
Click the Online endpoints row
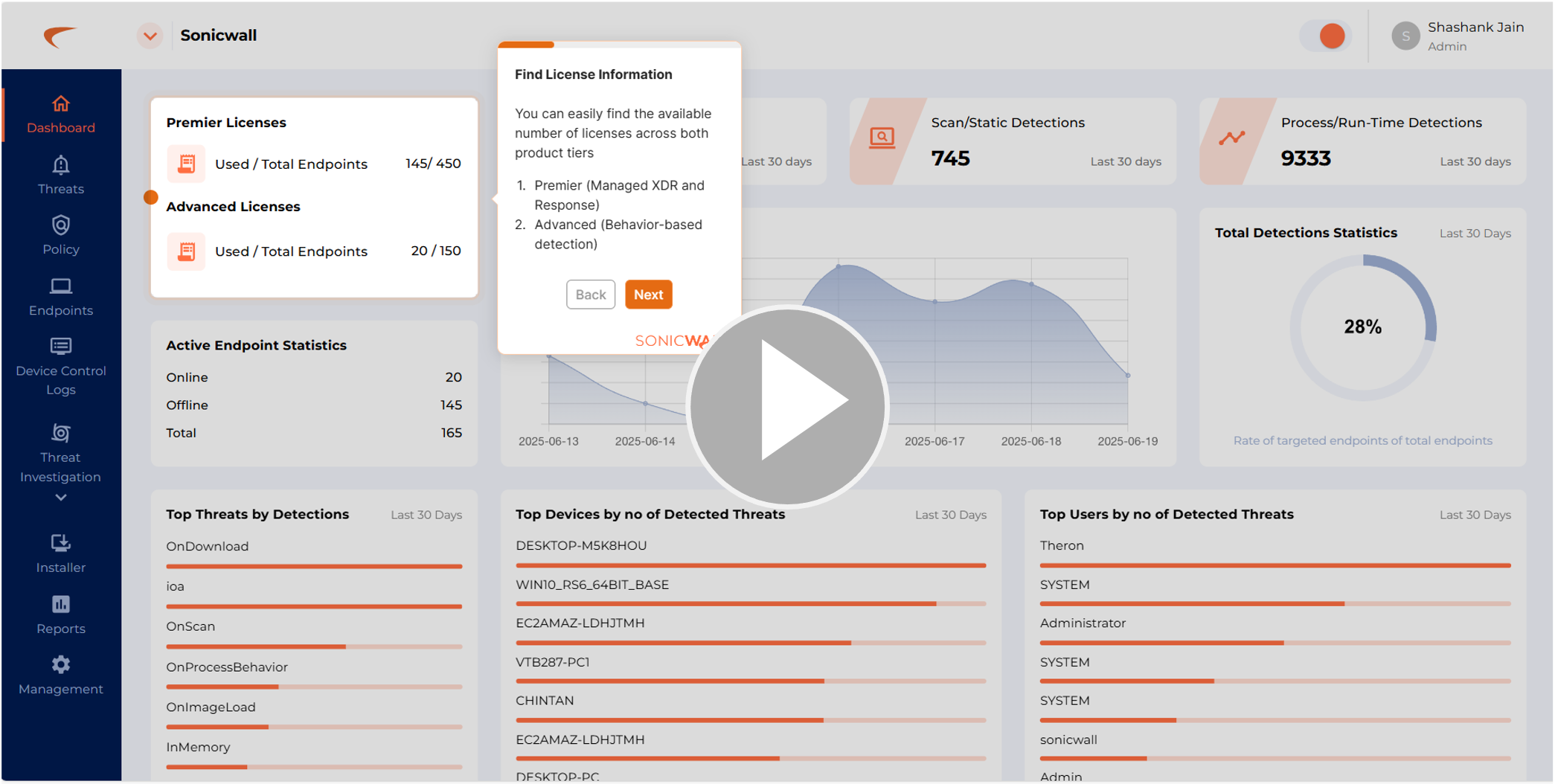[314, 377]
